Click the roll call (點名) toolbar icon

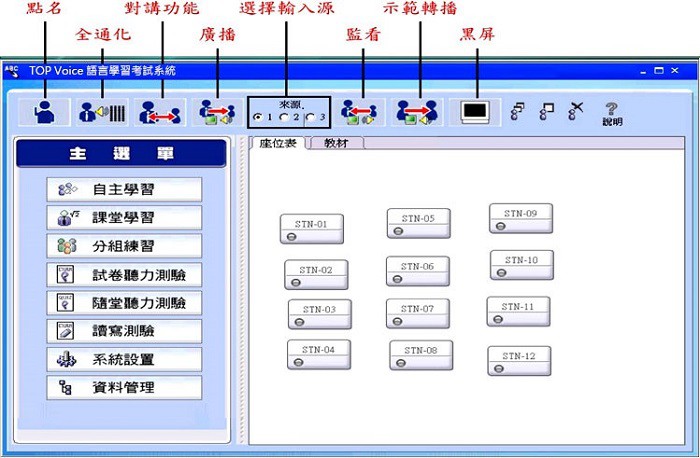(44, 112)
